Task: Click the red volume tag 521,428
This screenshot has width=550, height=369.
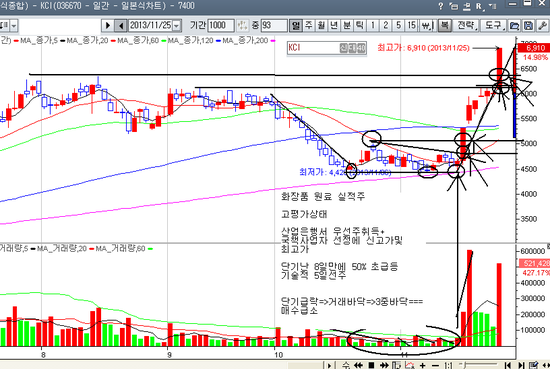Action: pos(534,263)
